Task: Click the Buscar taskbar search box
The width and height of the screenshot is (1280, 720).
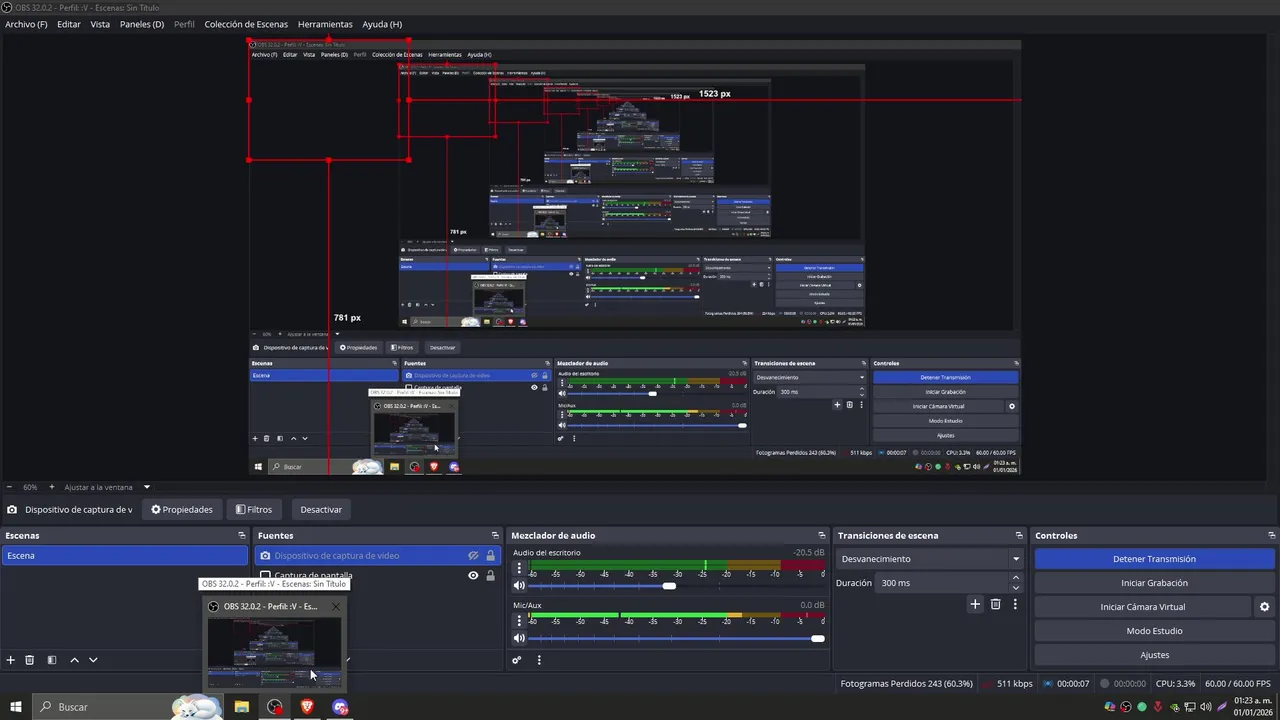Action: tap(129, 707)
